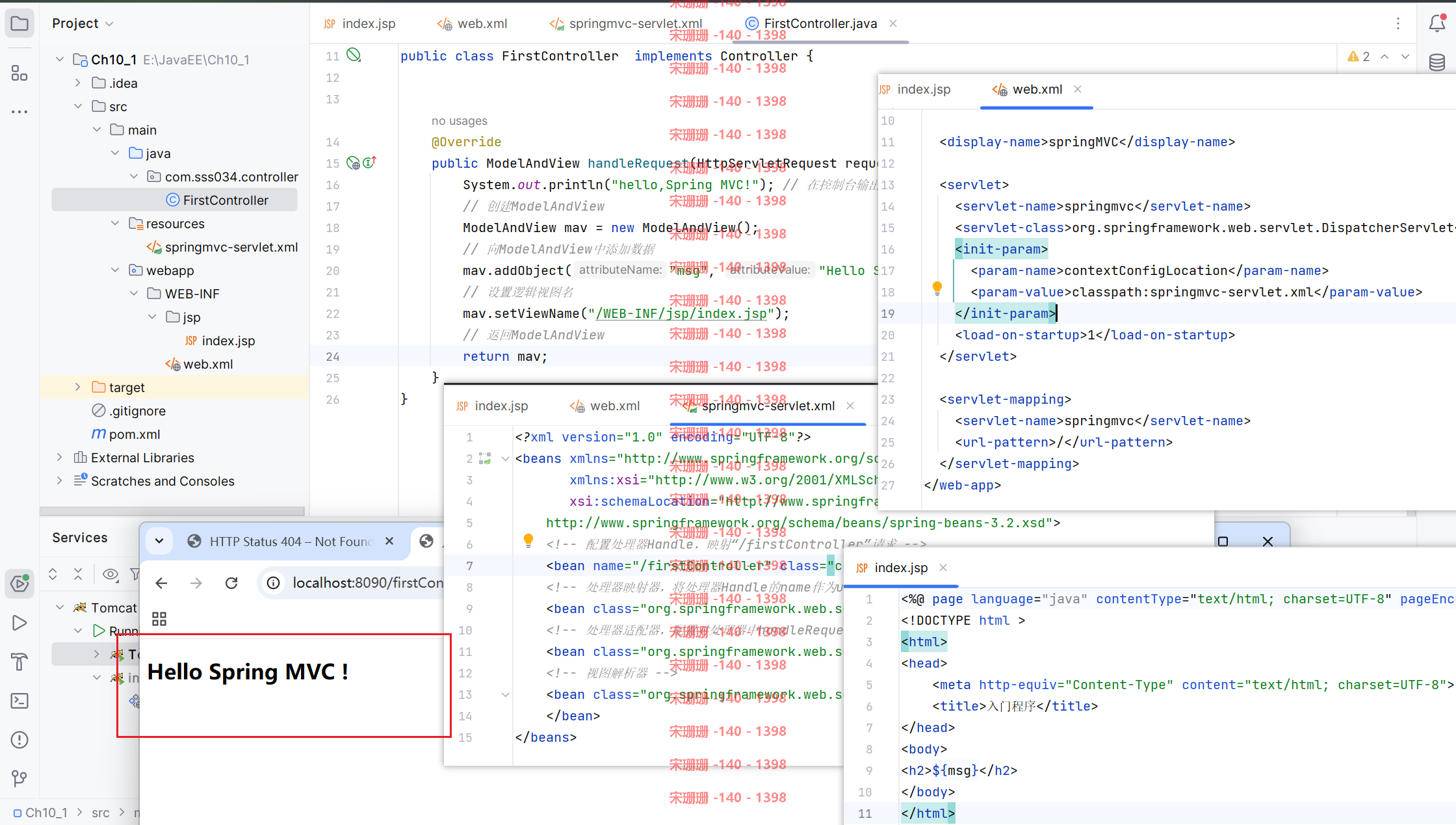Click the lightbulb in springmvc-servlet.xml line 6
This screenshot has height=825, width=1456.
[528, 540]
